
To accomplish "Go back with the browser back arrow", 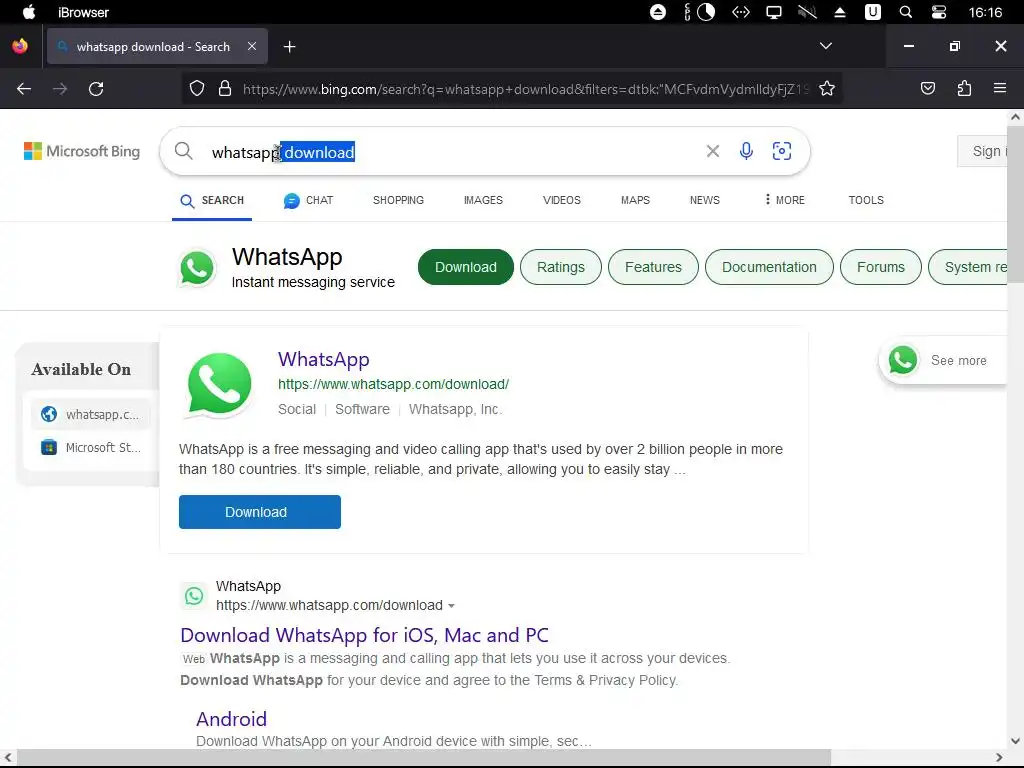I will click(x=24, y=89).
